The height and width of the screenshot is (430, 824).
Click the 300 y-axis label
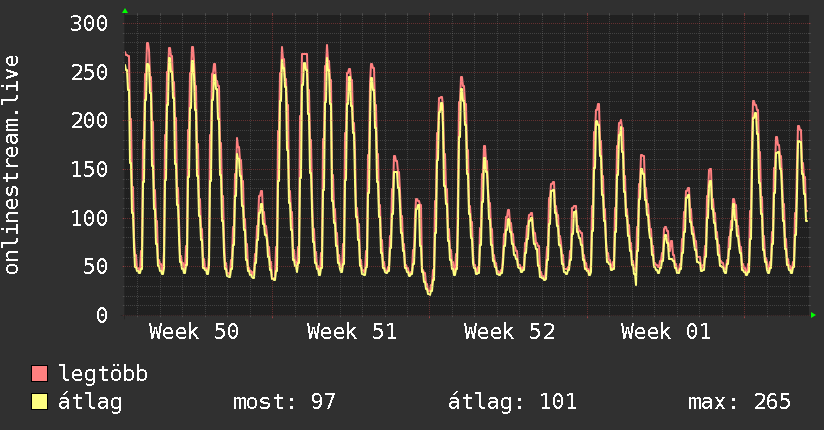click(89, 23)
